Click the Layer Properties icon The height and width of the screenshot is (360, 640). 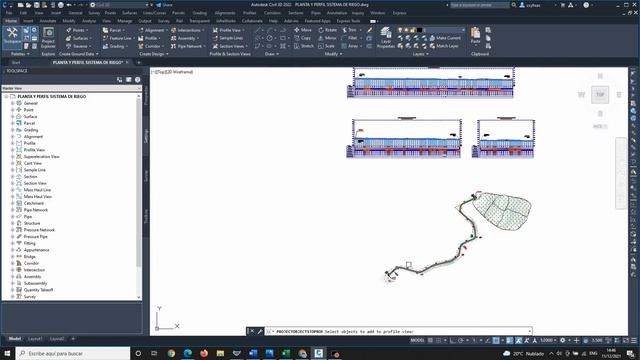click(x=385, y=38)
